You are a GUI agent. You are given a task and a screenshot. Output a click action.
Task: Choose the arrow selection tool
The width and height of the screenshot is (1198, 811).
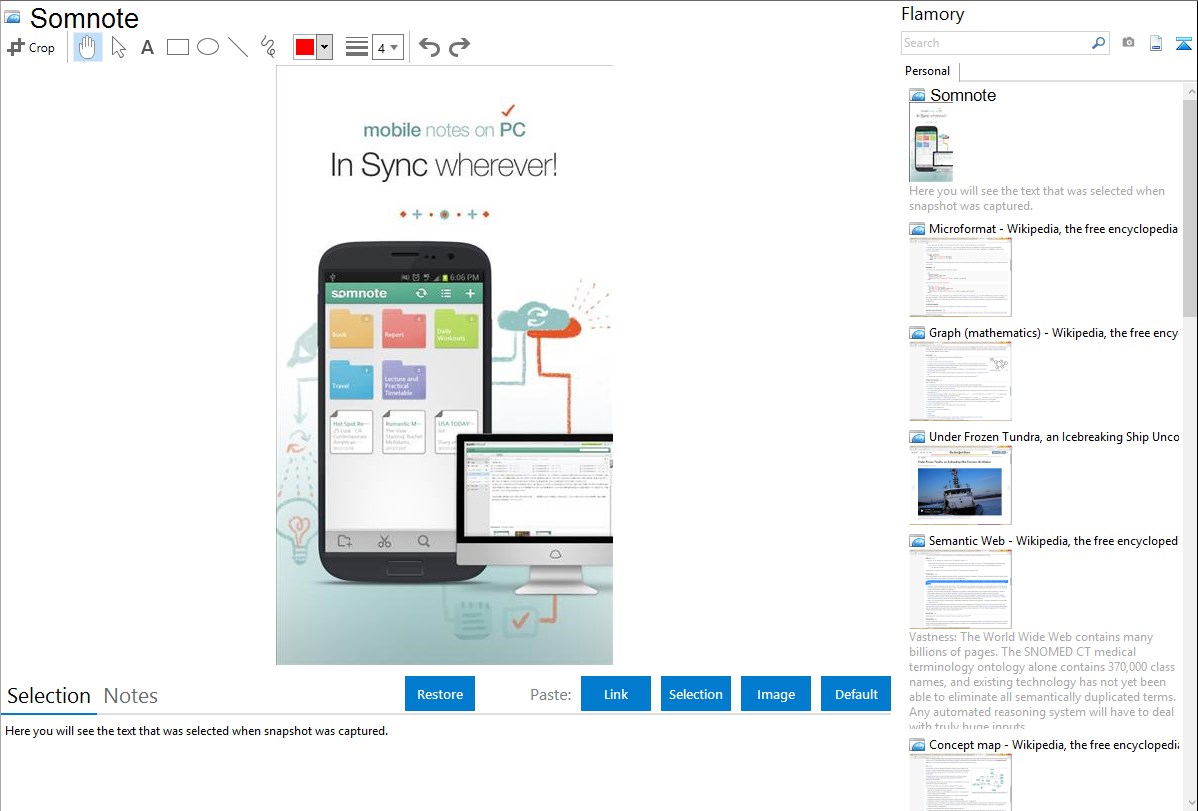tap(118, 47)
